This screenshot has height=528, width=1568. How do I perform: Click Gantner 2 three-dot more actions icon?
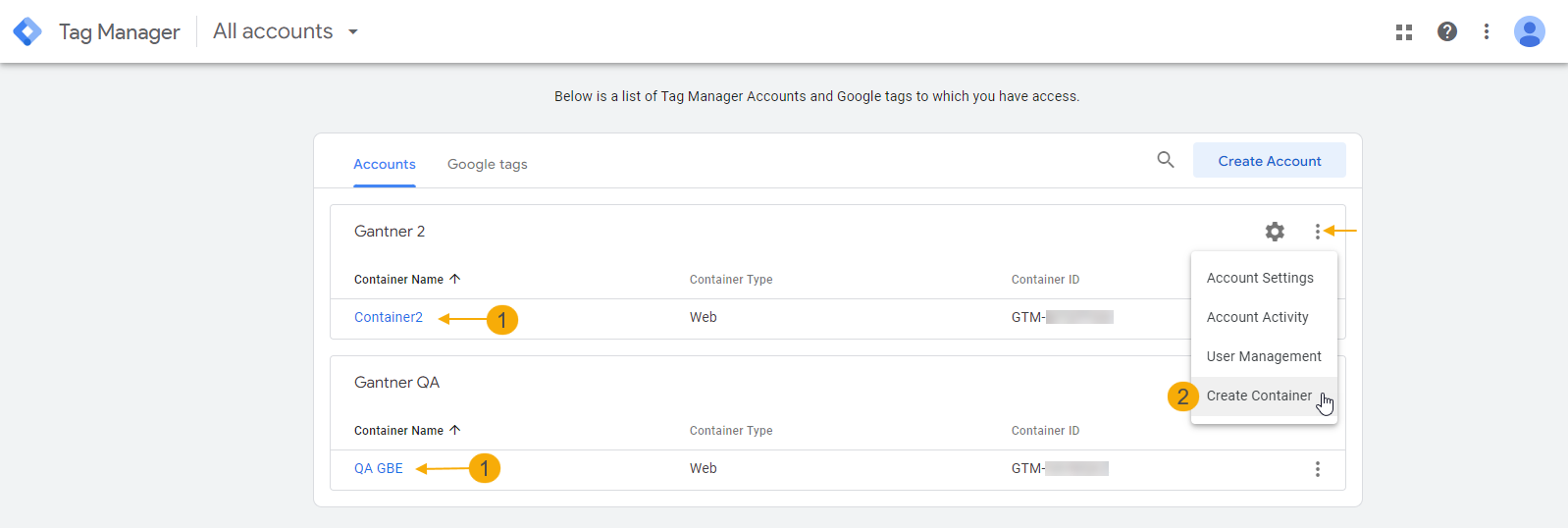(1318, 232)
